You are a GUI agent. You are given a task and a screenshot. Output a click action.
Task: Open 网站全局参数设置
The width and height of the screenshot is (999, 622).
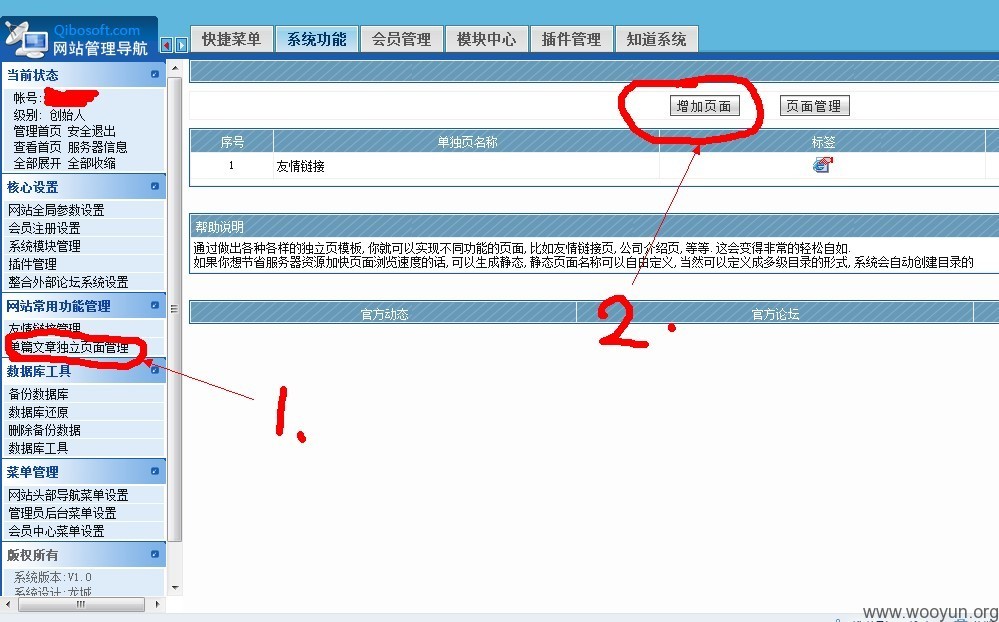(x=56, y=210)
